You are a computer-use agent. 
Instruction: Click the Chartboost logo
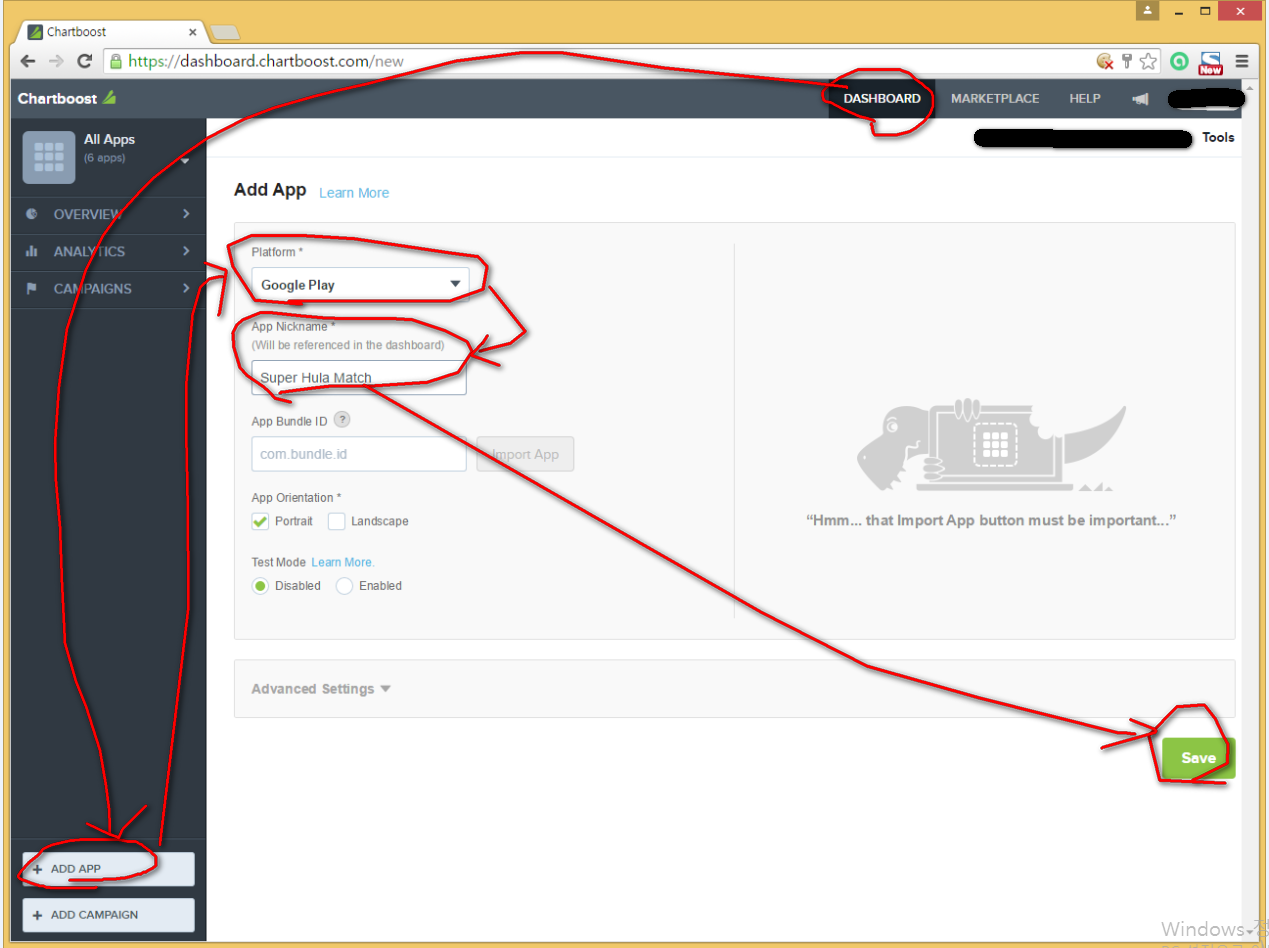coord(67,98)
